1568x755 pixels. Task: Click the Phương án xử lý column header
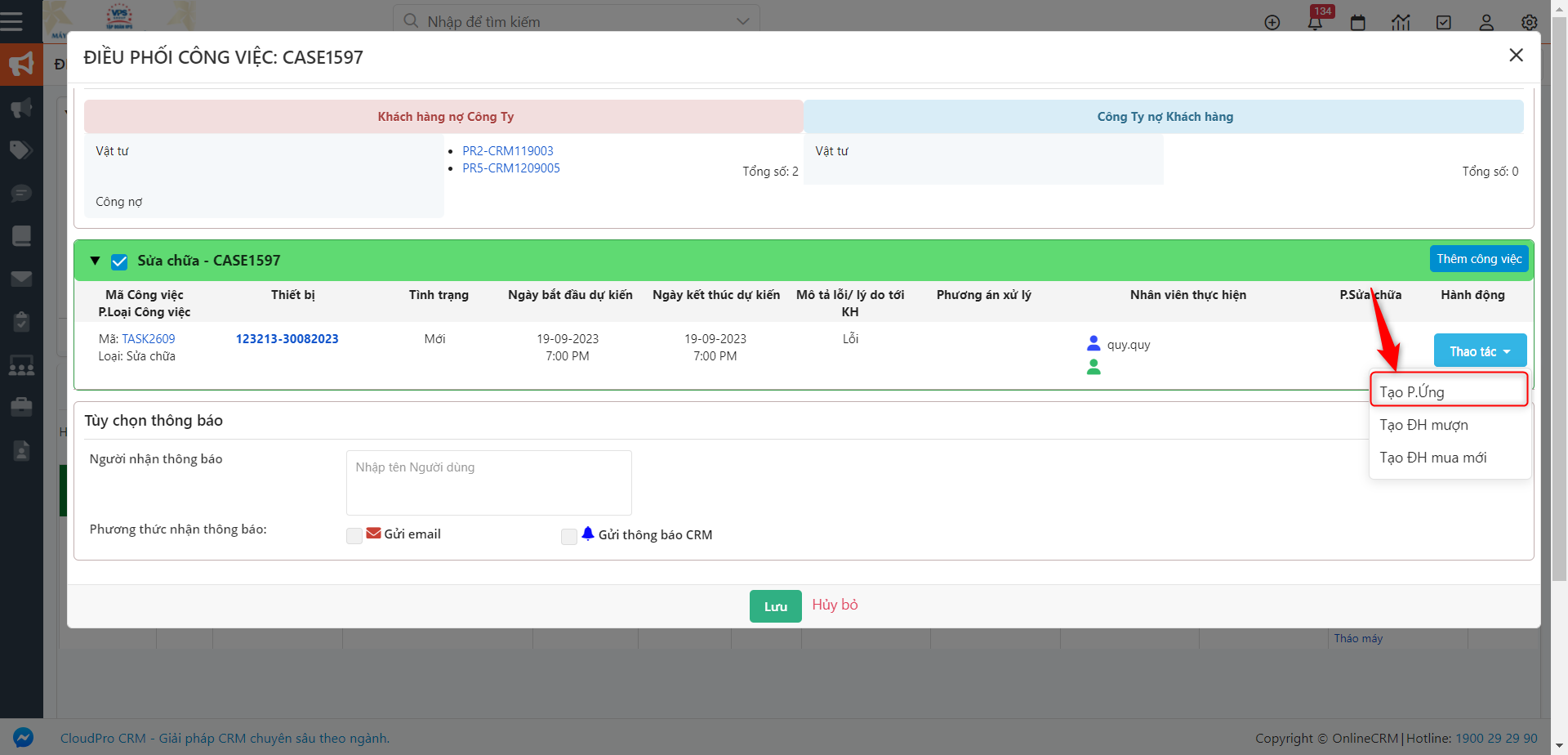pyautogui.click(x=983, y=294)
